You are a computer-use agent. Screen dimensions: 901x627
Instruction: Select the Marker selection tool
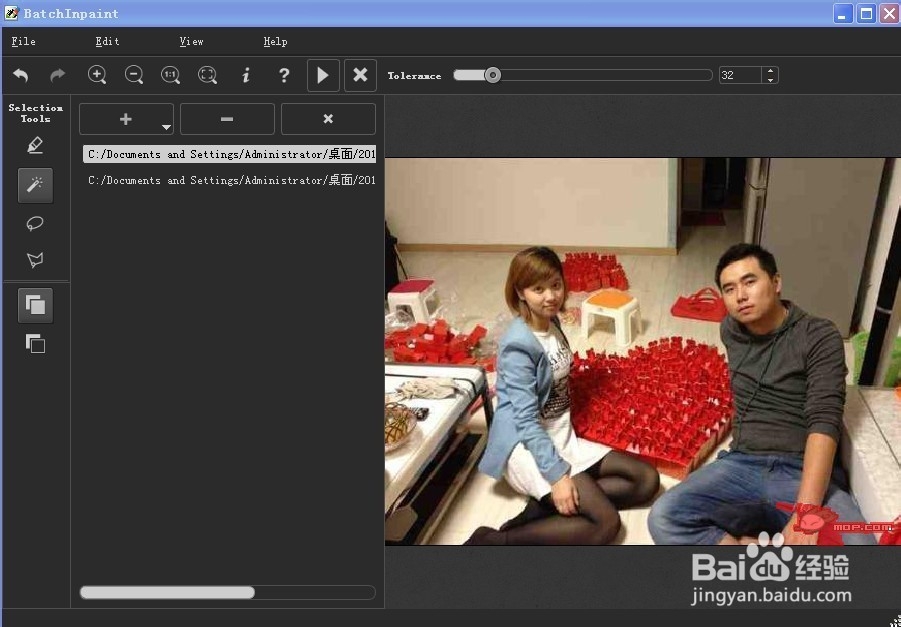(35, 145)
